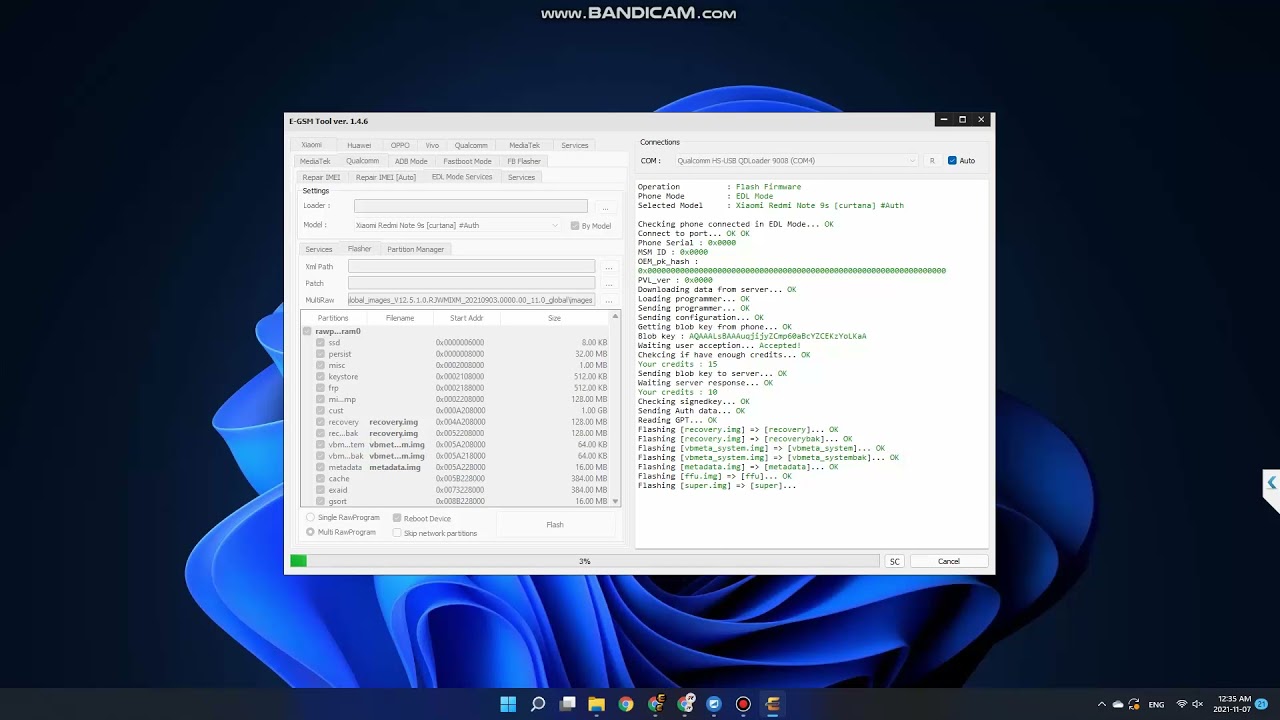Open the Fastboot Mode tab

pos(467,161)
